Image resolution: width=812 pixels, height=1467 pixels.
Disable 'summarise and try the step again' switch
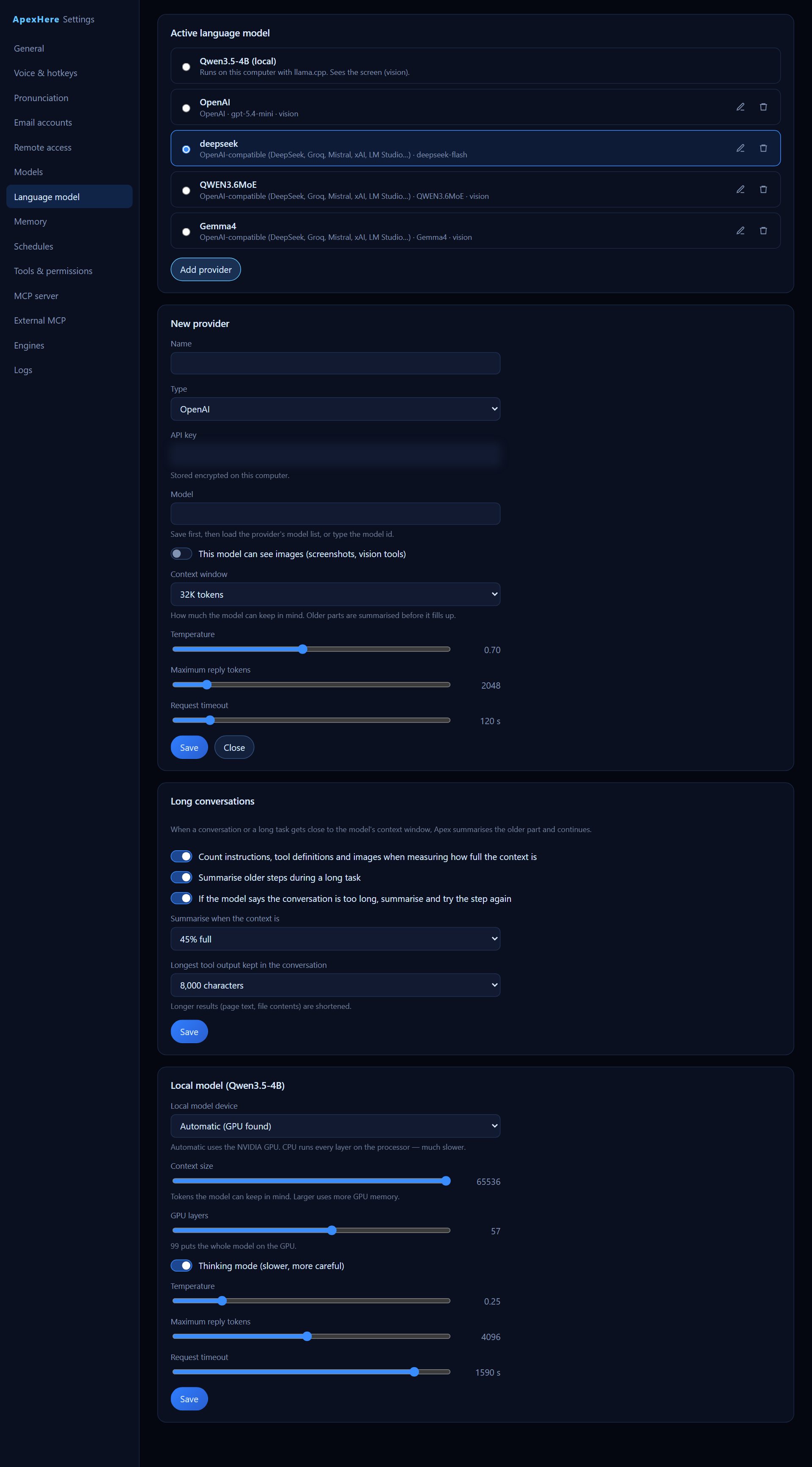pos(181,898)
